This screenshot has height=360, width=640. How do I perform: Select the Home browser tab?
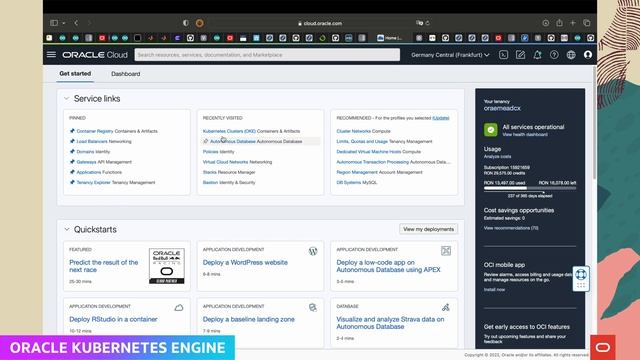click(x=390, y=38)
